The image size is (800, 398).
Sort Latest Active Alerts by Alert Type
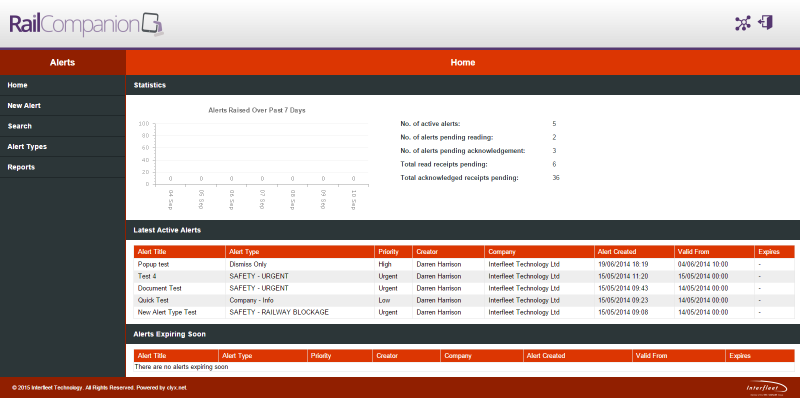300,252
